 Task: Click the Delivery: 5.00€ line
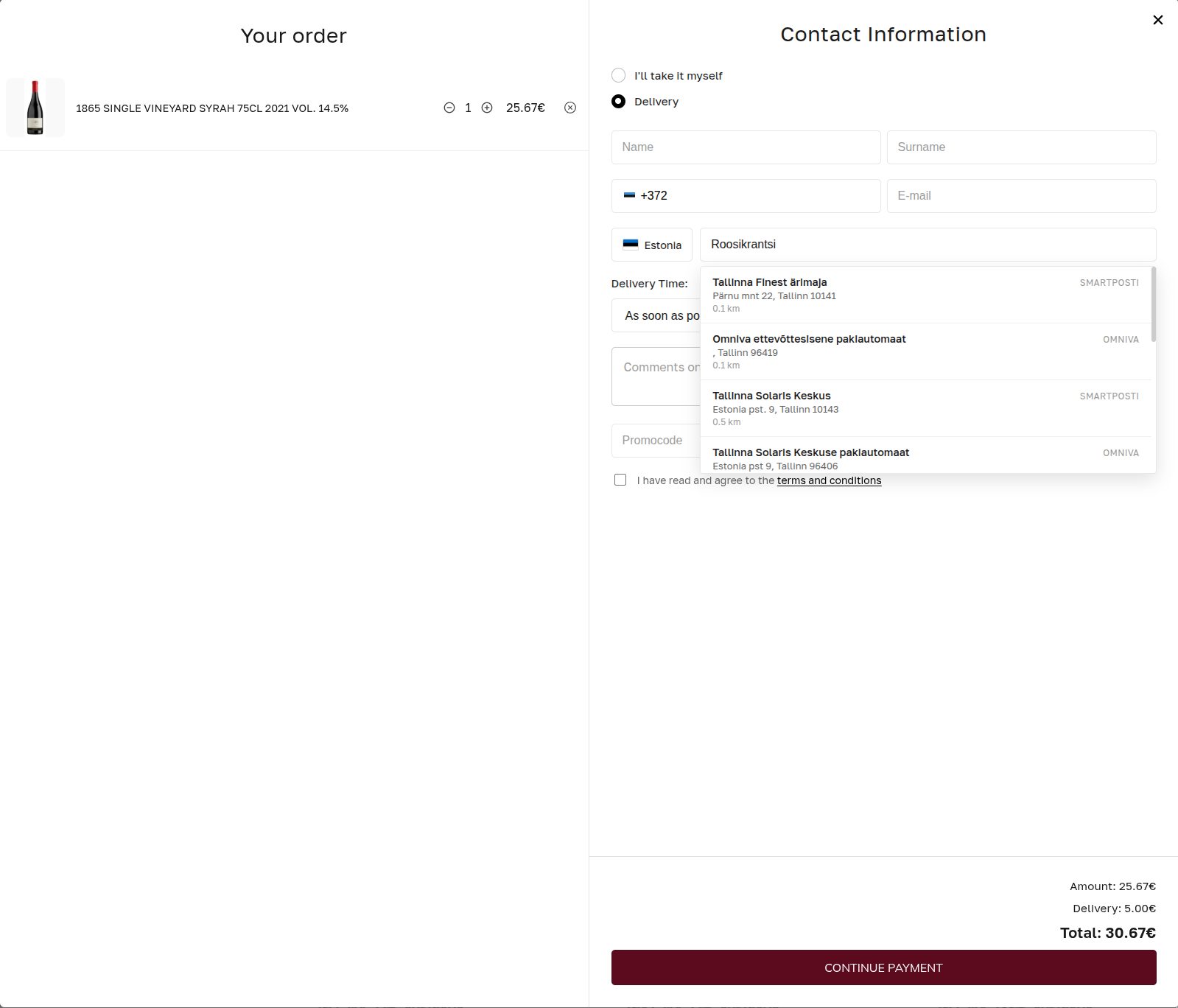1115,909
